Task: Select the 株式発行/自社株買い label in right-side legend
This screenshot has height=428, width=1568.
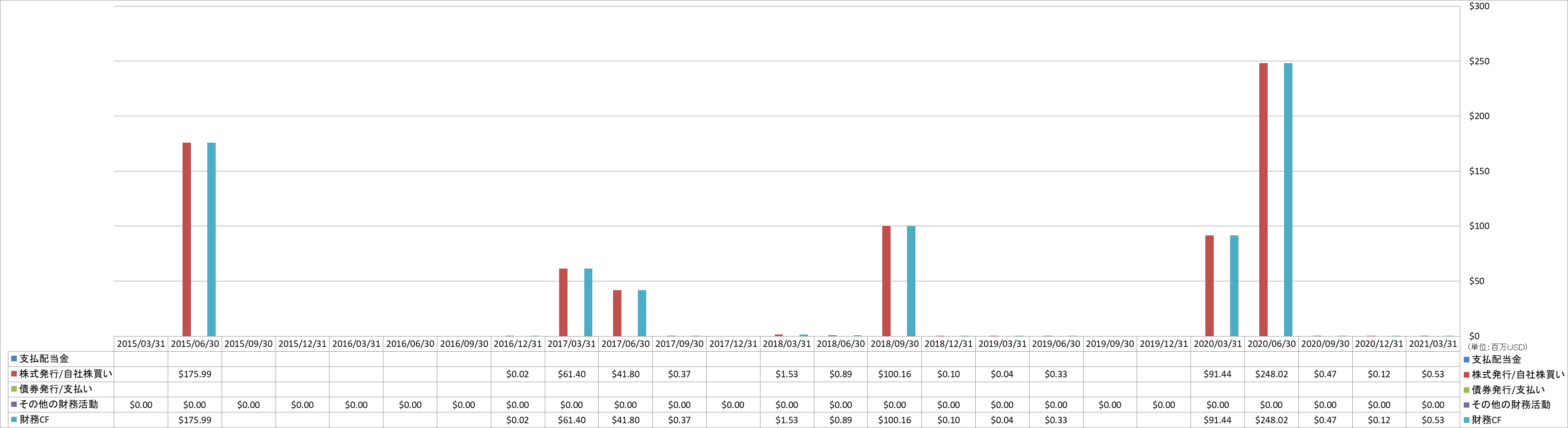Action: click(1518, 374)
